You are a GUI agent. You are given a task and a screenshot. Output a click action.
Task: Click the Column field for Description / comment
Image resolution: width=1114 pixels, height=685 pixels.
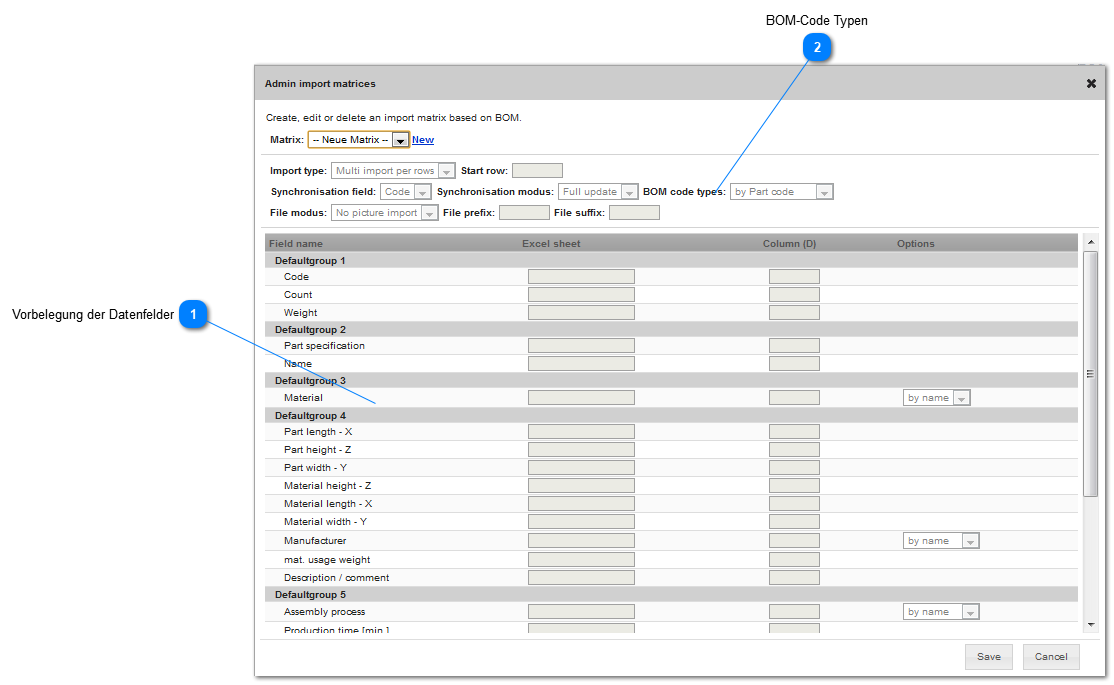(794, 578)
